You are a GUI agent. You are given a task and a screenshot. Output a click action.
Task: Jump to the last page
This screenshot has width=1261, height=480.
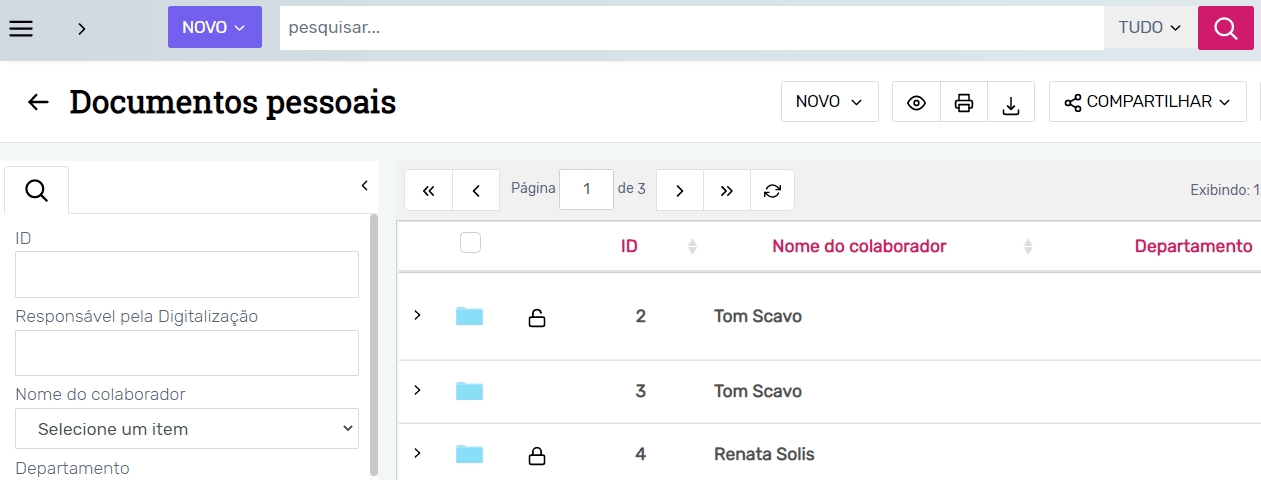727,190
